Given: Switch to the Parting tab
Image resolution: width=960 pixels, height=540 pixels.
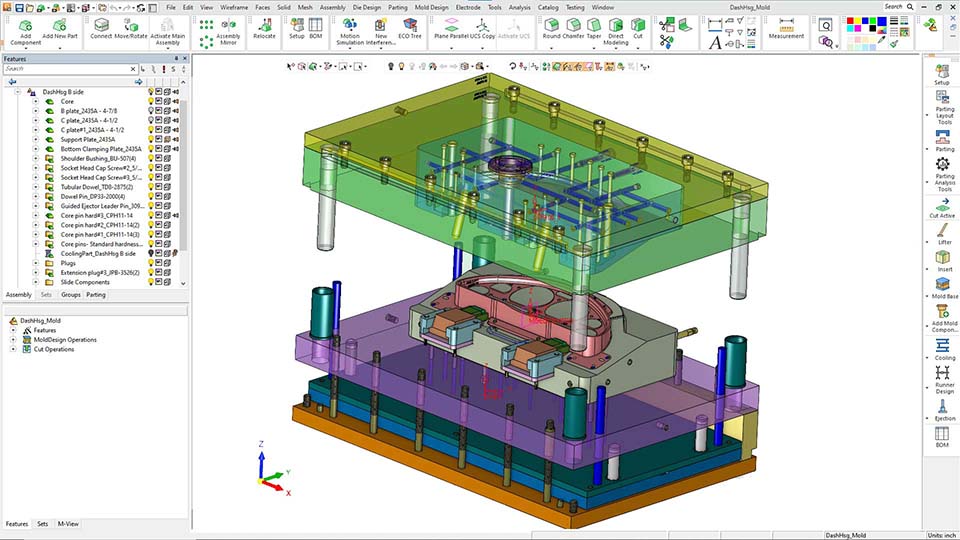Looking at the screenshot, I should tap(96, 295).
